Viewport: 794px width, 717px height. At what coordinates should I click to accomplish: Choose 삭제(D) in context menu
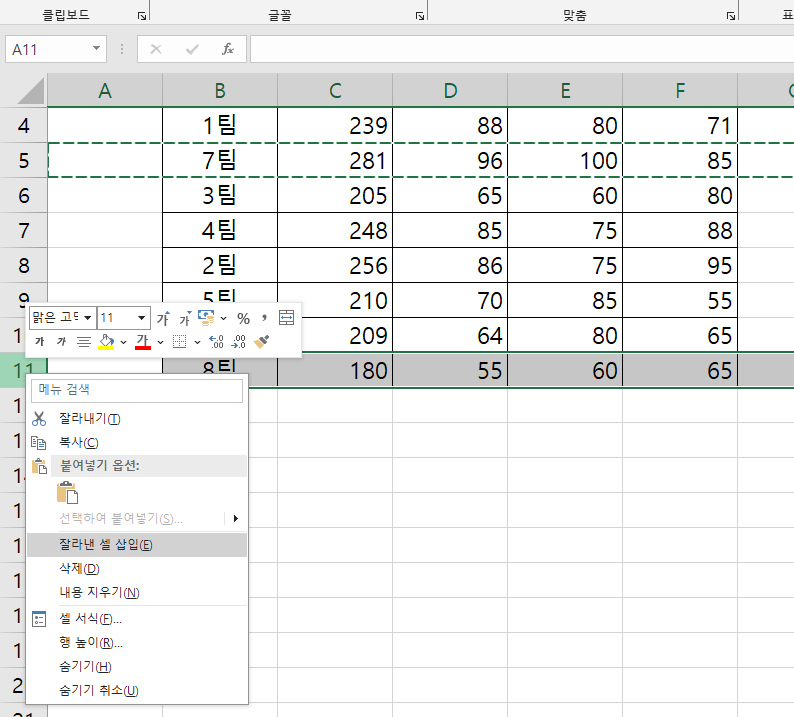click(137, 569)
